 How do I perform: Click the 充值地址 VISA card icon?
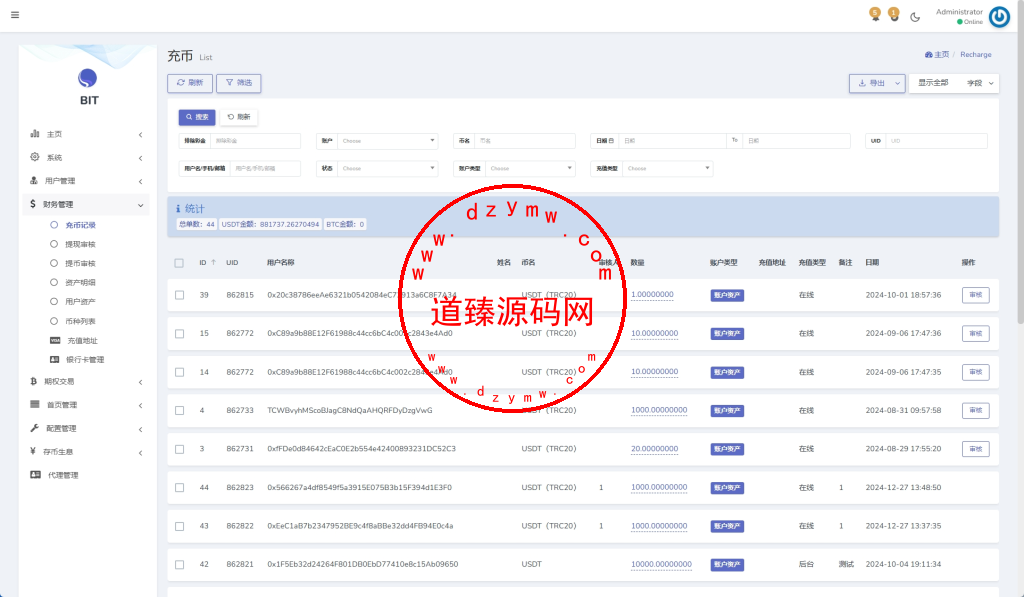pyautogui.click(x=55, y=340)
